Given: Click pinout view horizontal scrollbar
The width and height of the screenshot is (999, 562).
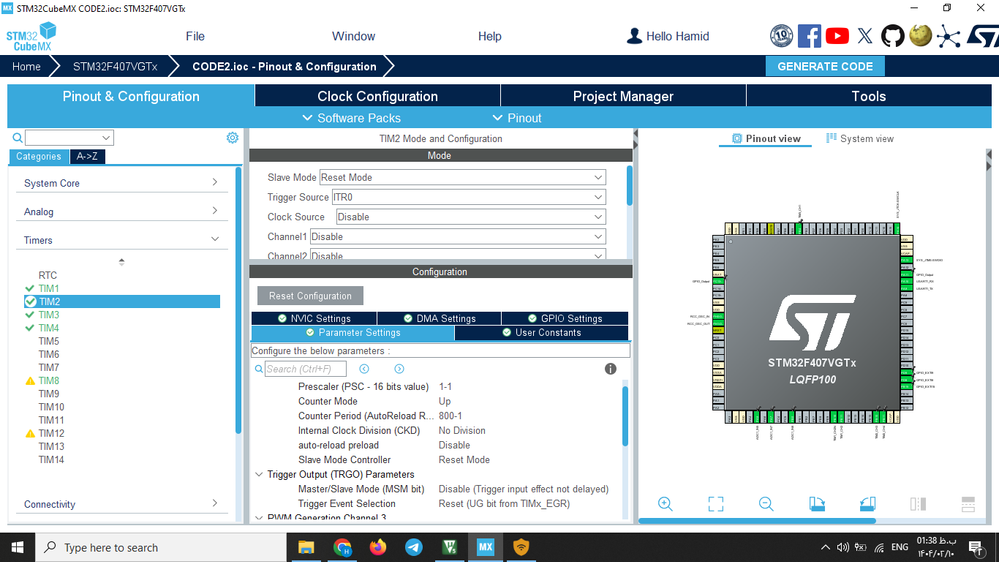Looking at the screenshot, I should pos(757,521).
